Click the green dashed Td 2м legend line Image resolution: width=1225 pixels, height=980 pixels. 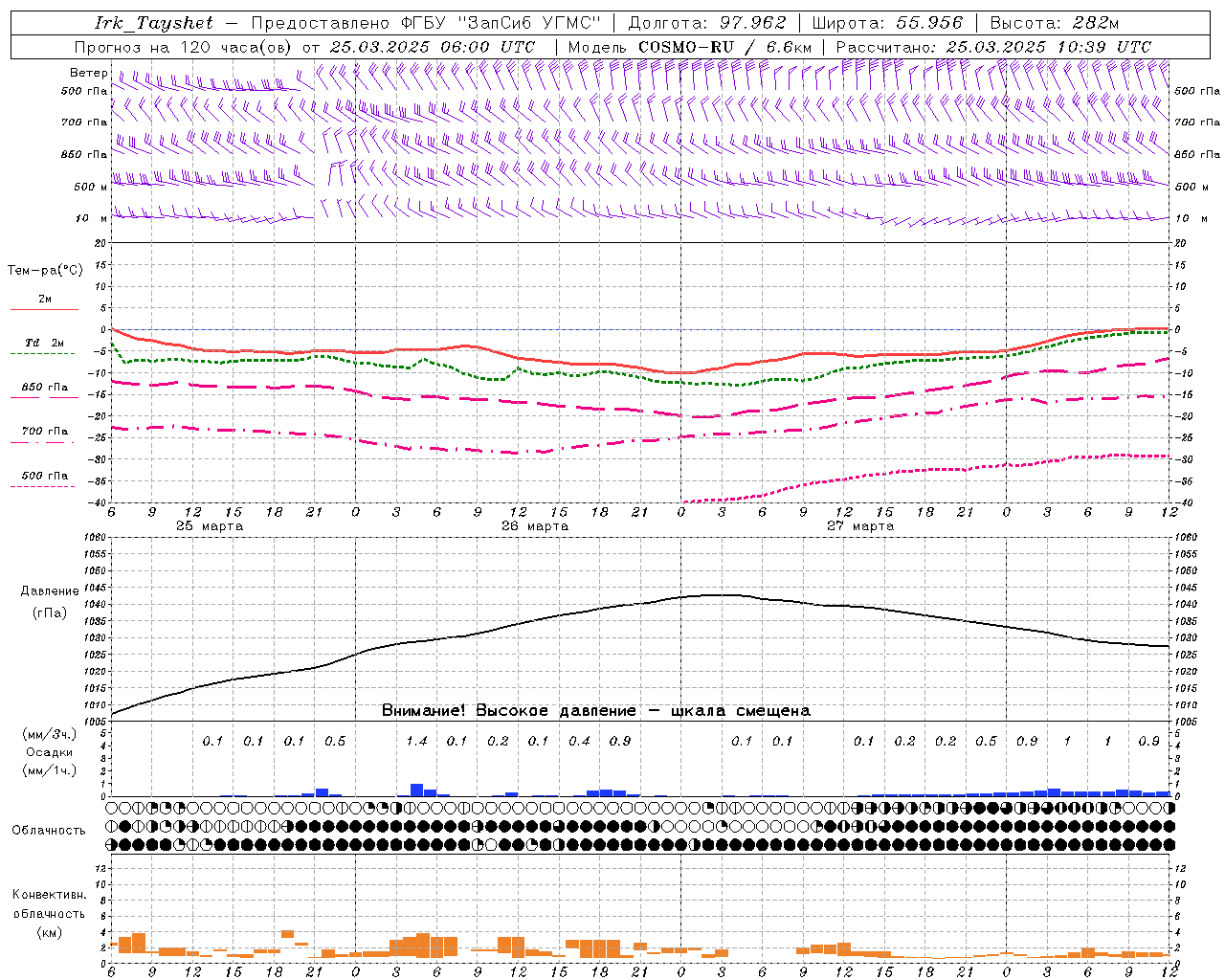[x=42, y=353]
